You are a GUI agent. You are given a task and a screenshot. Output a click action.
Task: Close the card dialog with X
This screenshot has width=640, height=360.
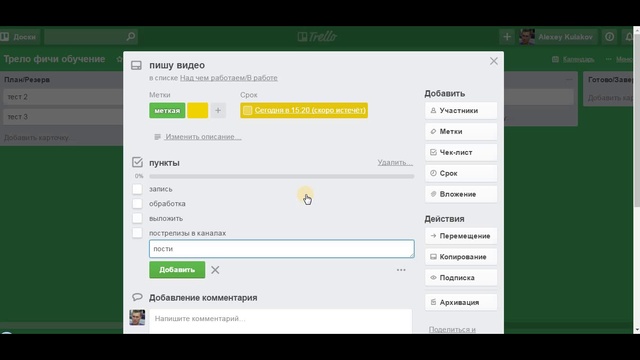[x=493, y=61]
